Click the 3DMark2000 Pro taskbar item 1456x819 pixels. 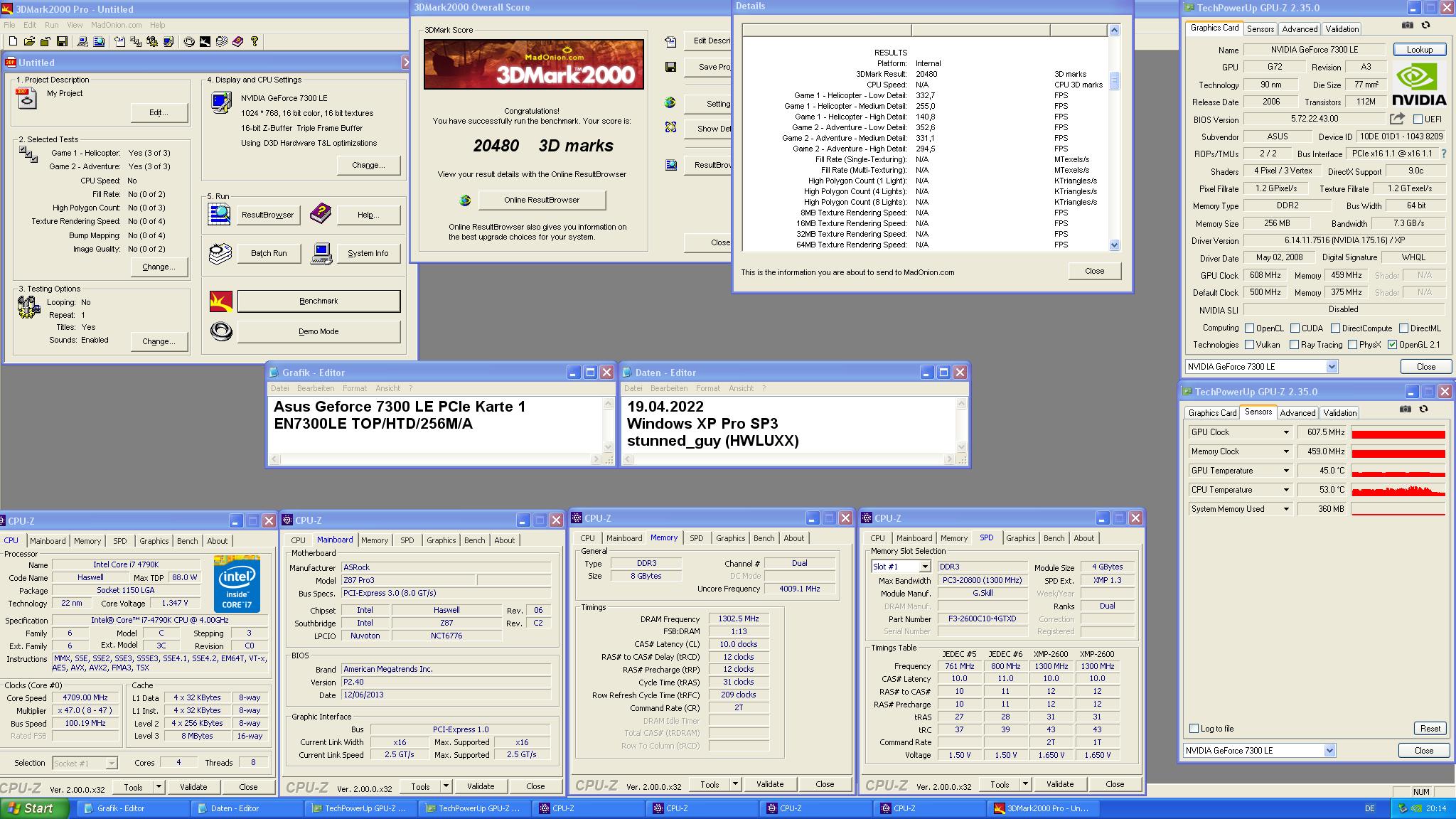click(x=1042, y=808)
